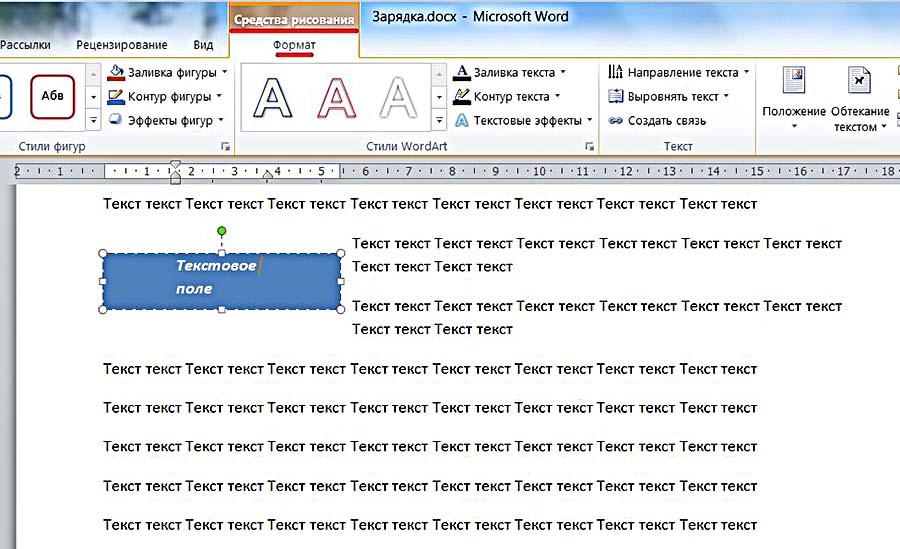Screen dimensions: 900x549
Task: Open the 'Направление текста' dropdown arrow
Action: coord(746,72)
